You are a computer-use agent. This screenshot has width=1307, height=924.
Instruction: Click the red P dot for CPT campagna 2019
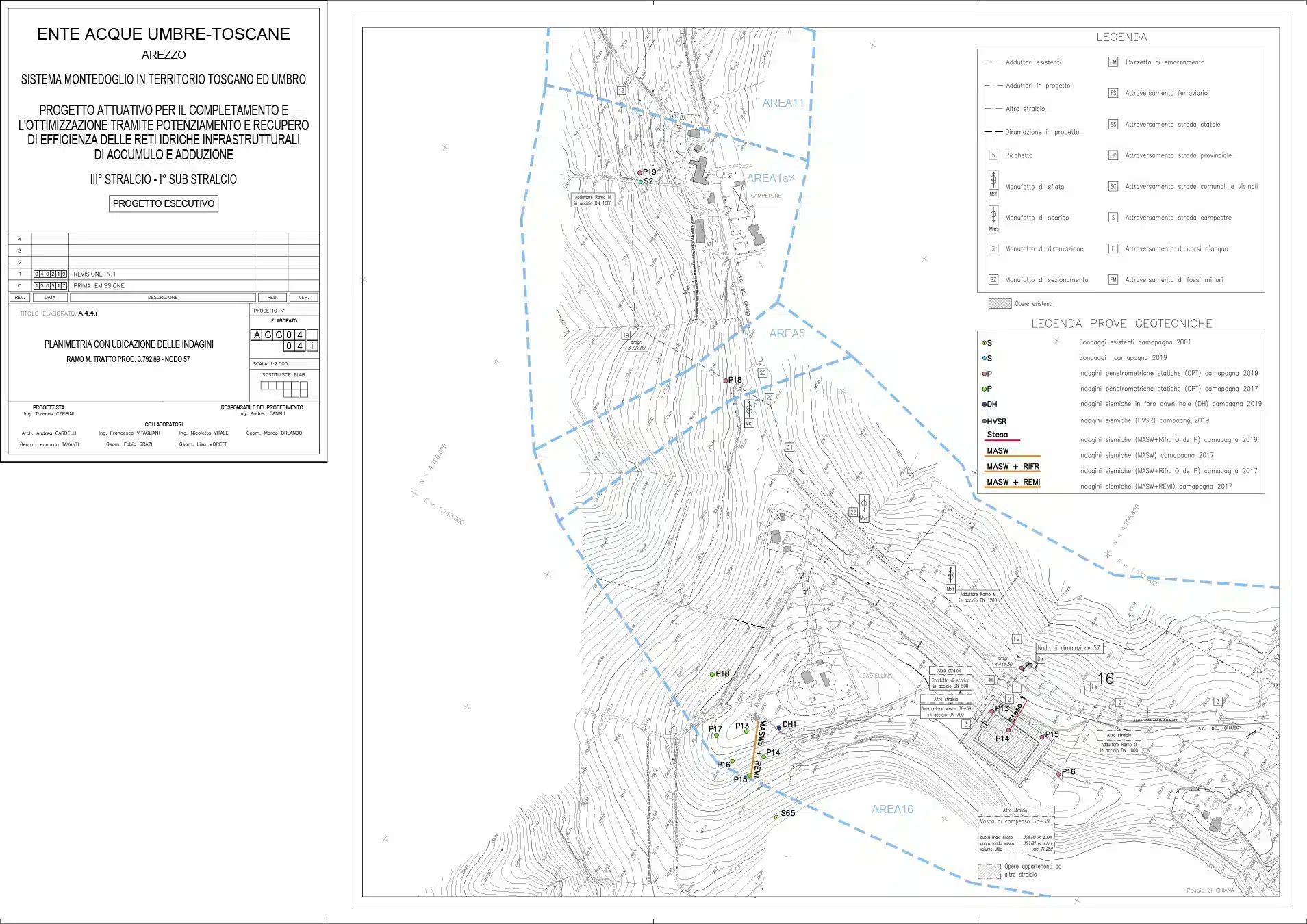(x=985, y=374)
